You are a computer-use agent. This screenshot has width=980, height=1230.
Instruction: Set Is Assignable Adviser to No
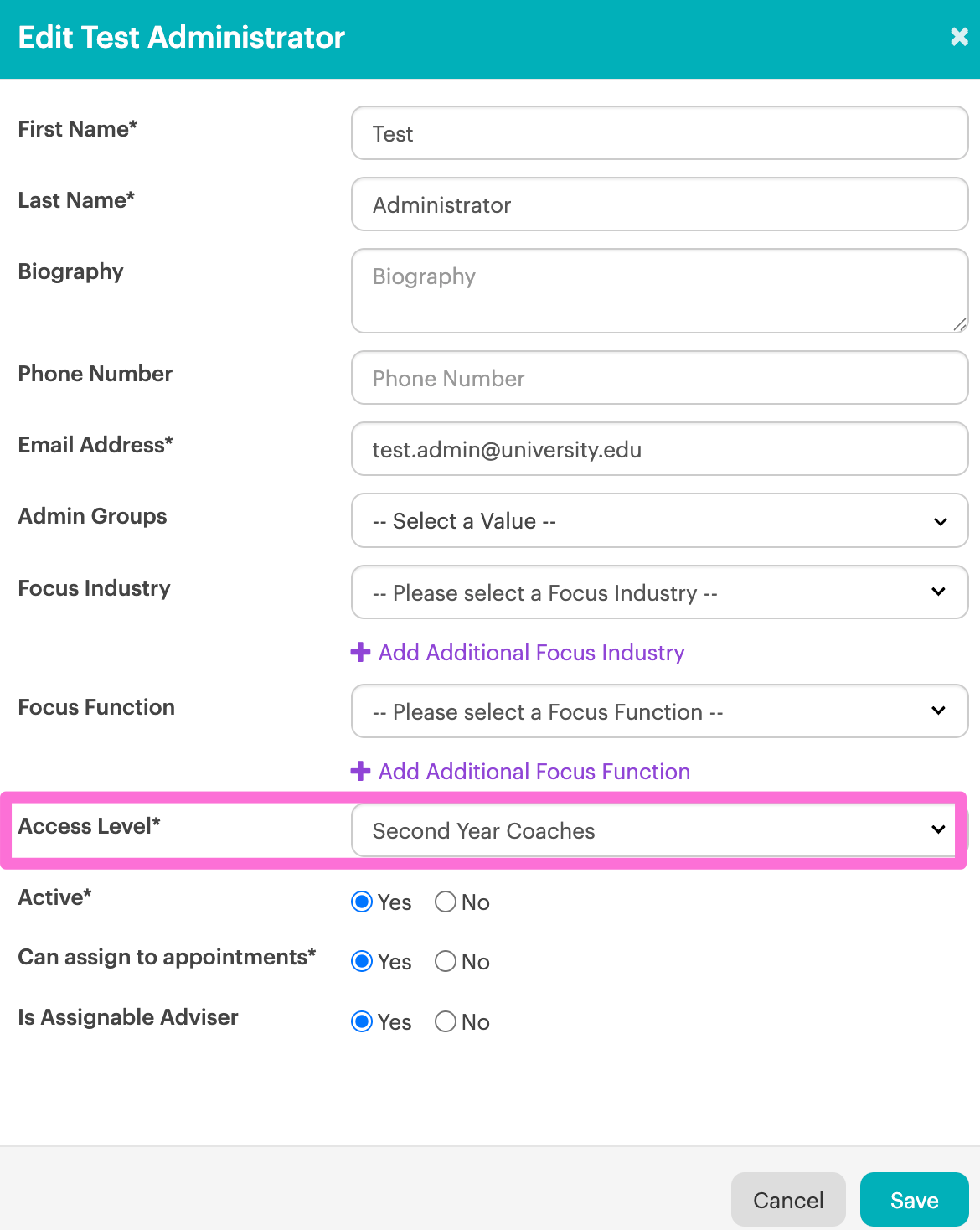[446, 1021]
